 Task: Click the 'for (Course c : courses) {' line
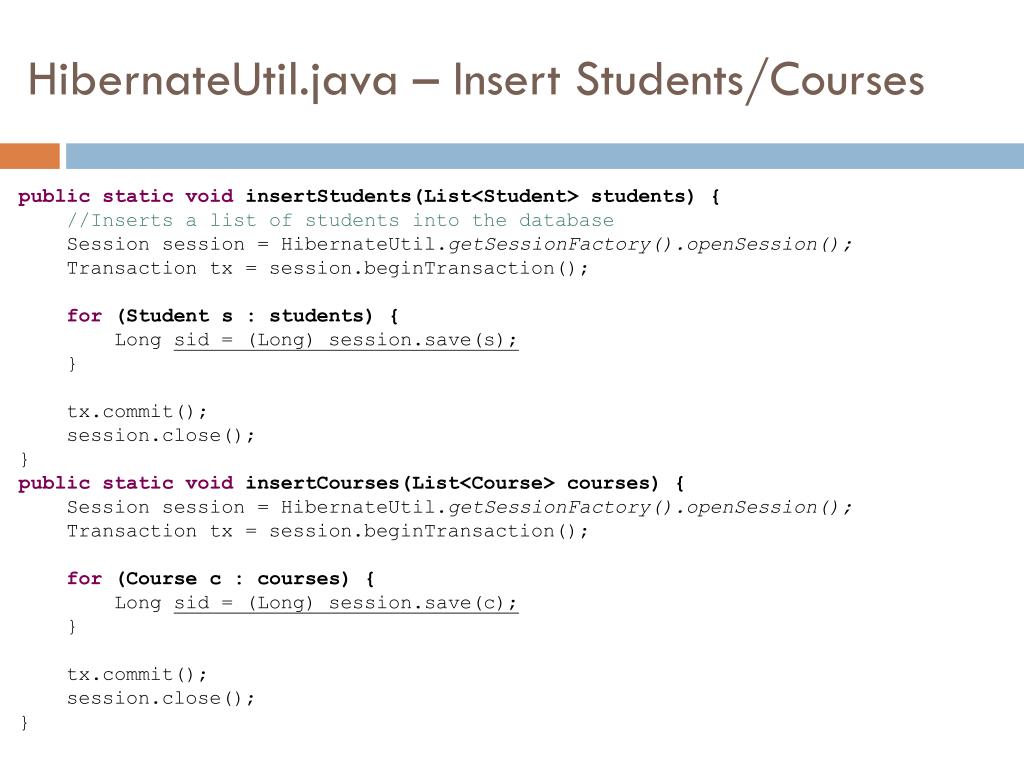221,579
